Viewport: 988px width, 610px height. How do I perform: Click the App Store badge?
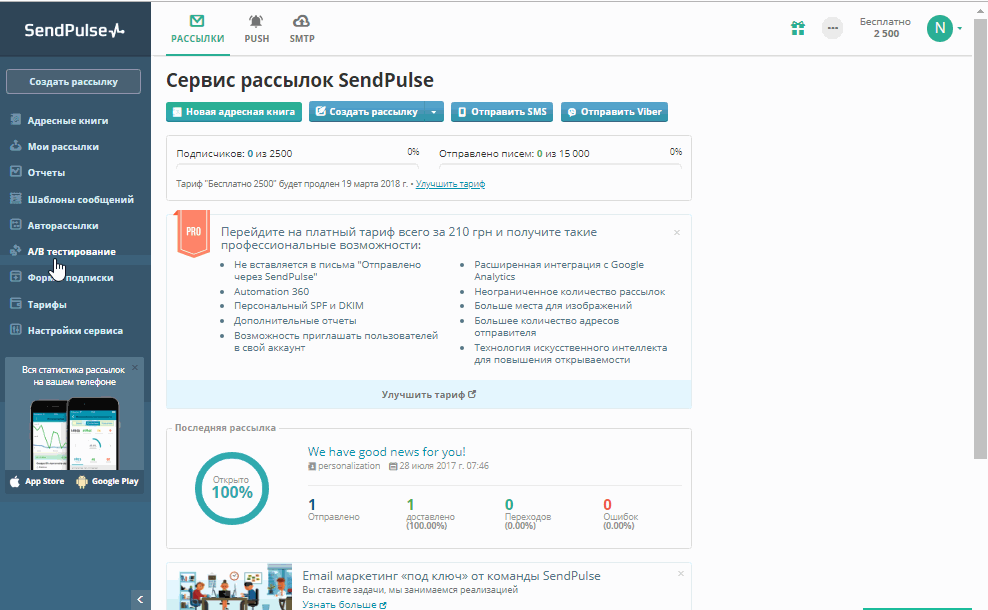(37, 481)
